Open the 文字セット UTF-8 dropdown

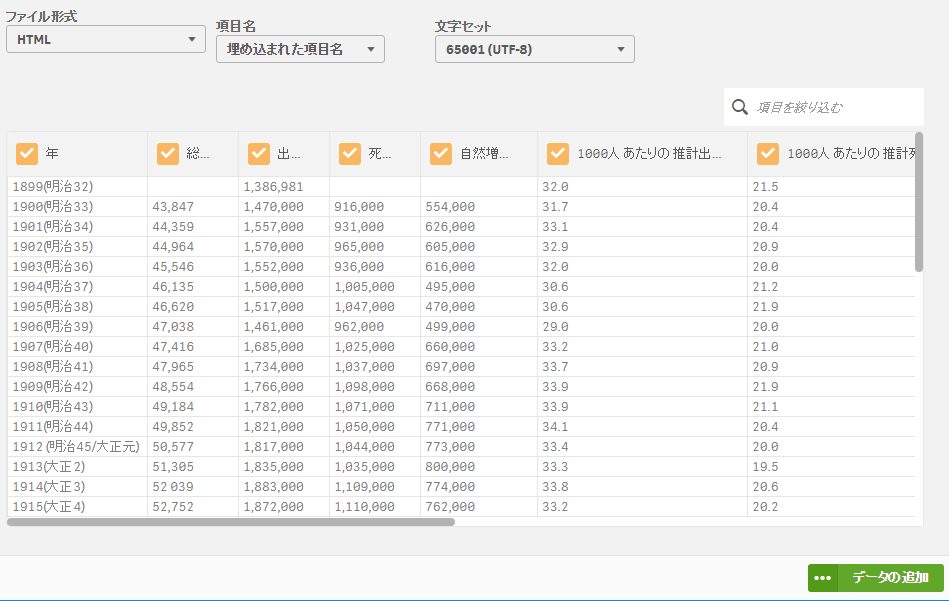tap(534, 49)
